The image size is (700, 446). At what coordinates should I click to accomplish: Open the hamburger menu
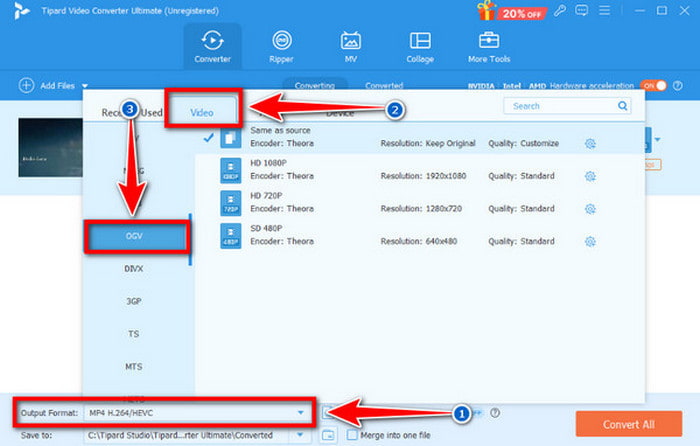coord(604,10)
